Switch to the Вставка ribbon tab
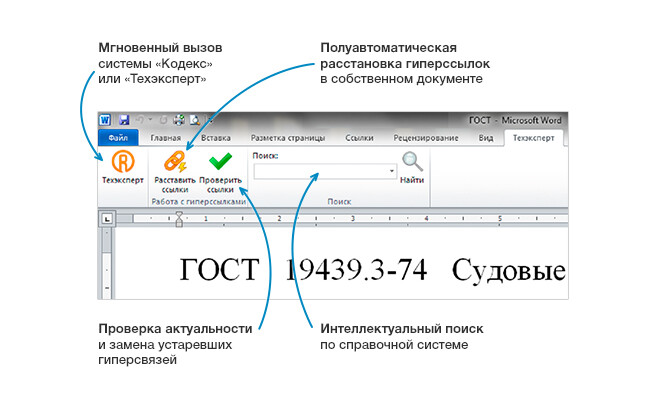 216,138
